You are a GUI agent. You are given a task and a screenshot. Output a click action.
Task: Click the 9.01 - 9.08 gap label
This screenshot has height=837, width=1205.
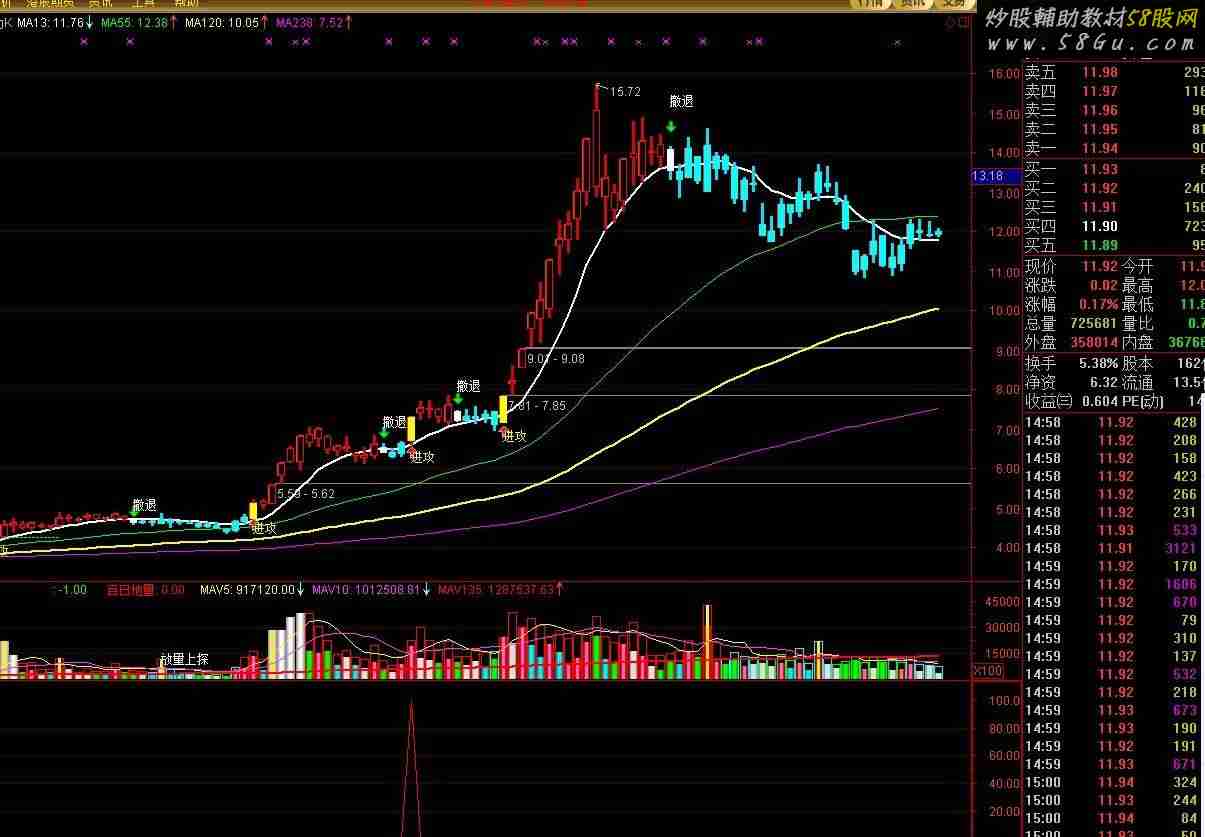(555, 358)
